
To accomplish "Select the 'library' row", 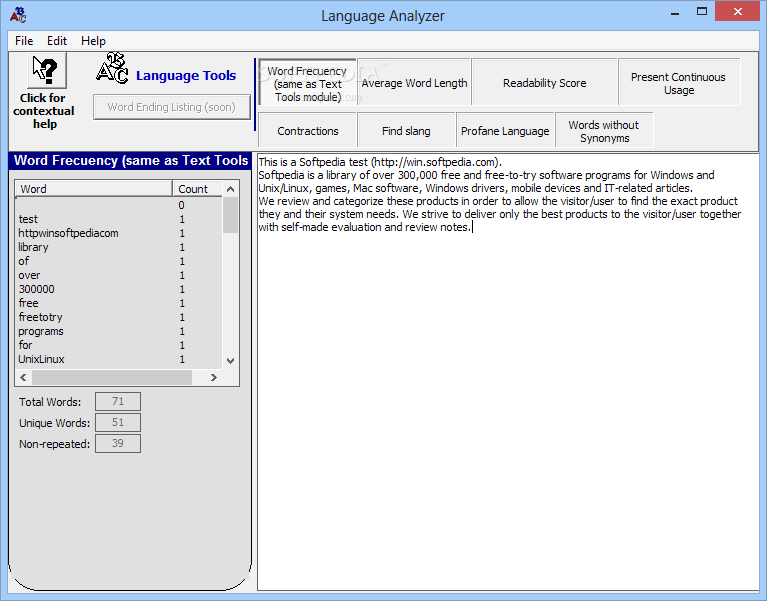I will [119, 247].
